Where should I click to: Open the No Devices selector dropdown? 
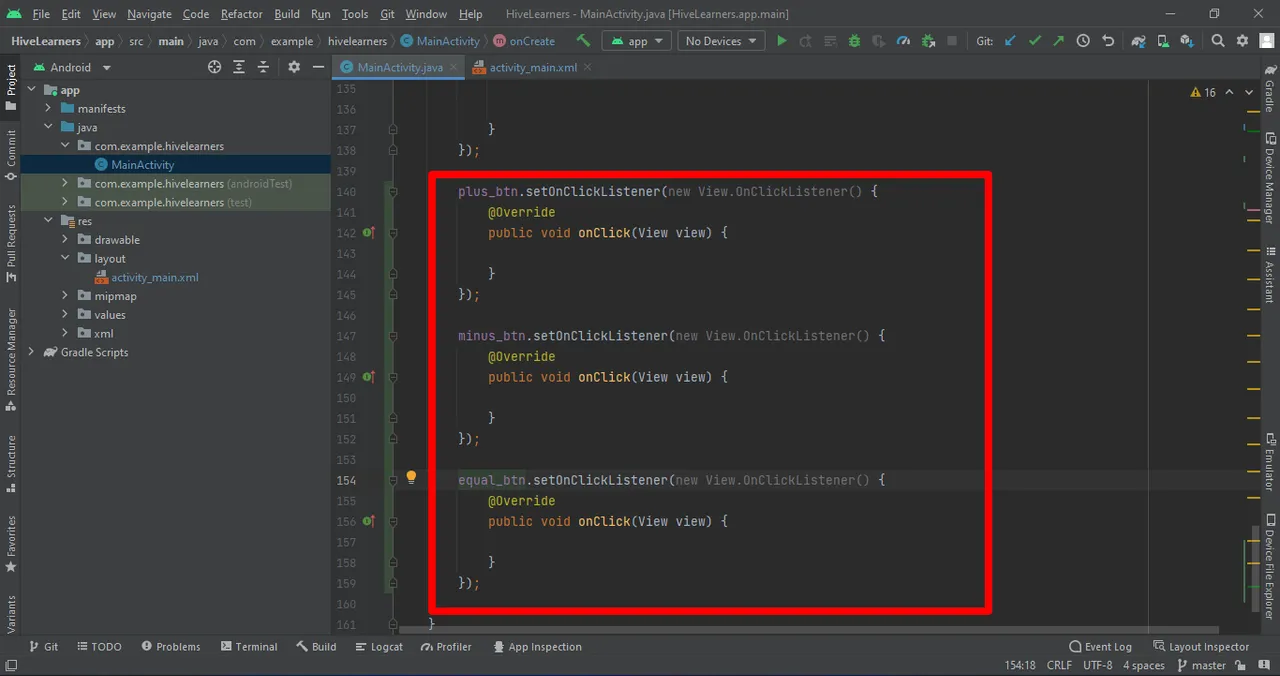pos(720,41)
